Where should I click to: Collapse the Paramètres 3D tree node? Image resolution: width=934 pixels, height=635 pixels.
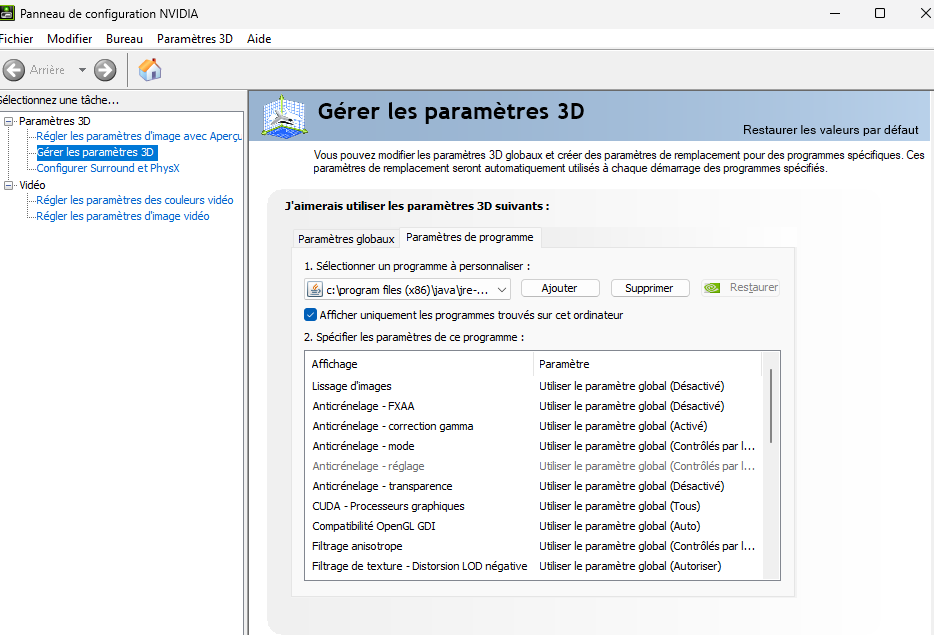click(x=8, y=121)
